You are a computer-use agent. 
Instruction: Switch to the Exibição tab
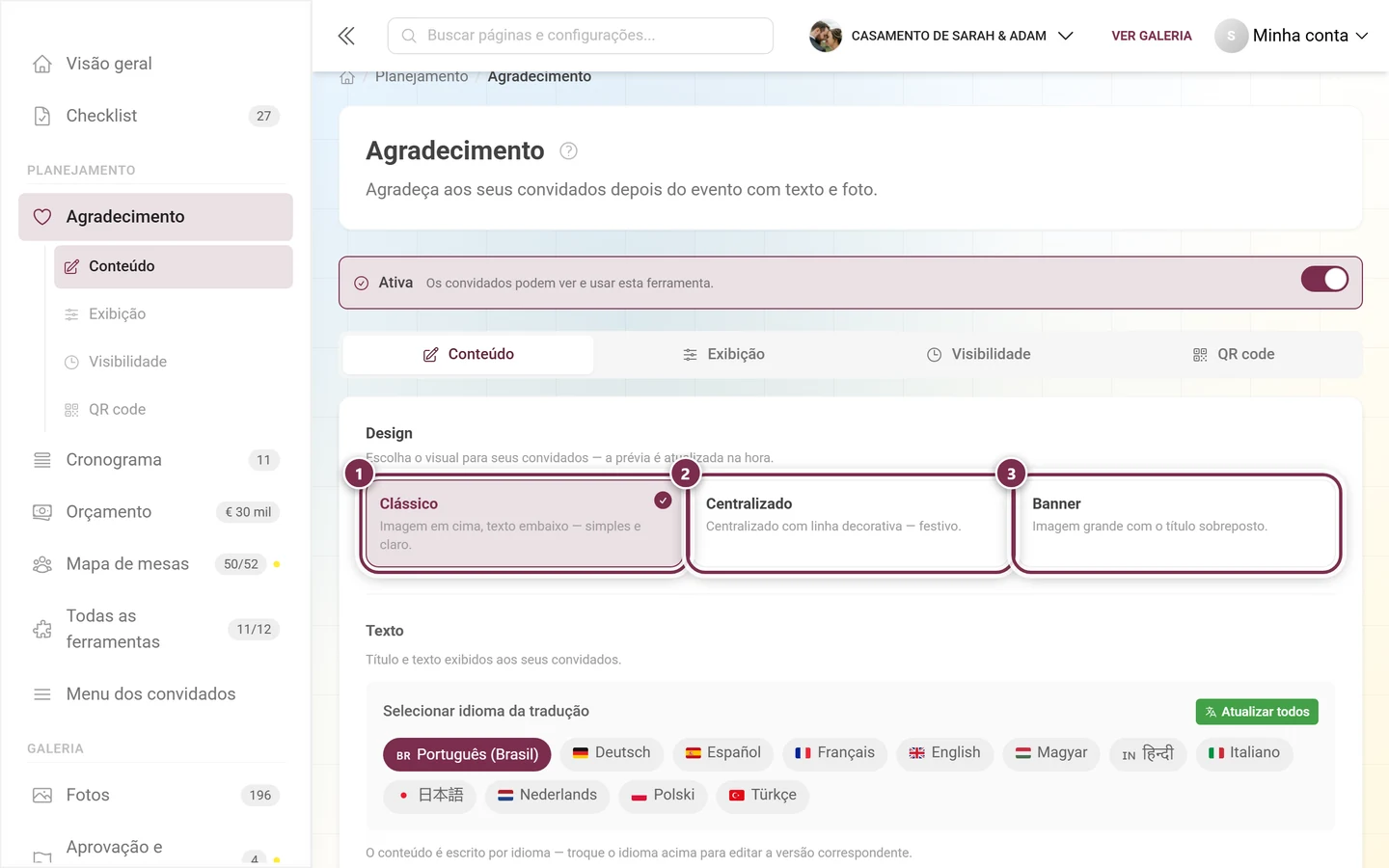(723, 355)
